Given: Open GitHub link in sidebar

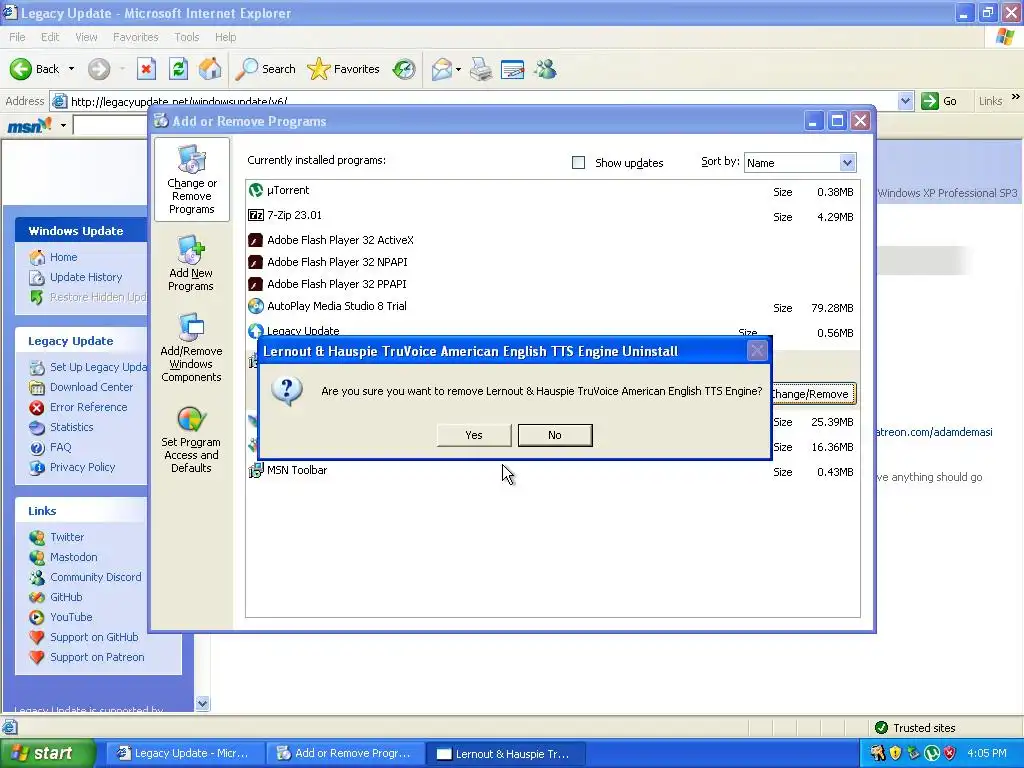Looking at the screenshot, I should [x=66, y=597].
